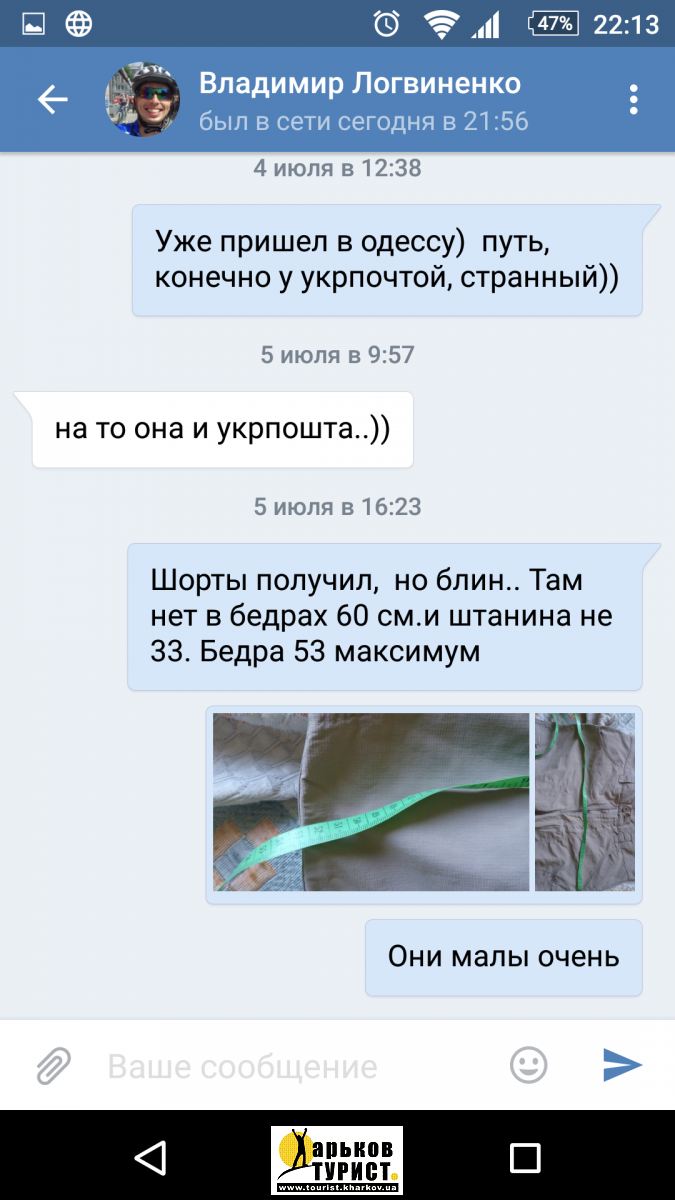The width and height of the screenshot is (675, 1200).
Task: Tap the send message arrow
Action: click(x=622, y=1065)
